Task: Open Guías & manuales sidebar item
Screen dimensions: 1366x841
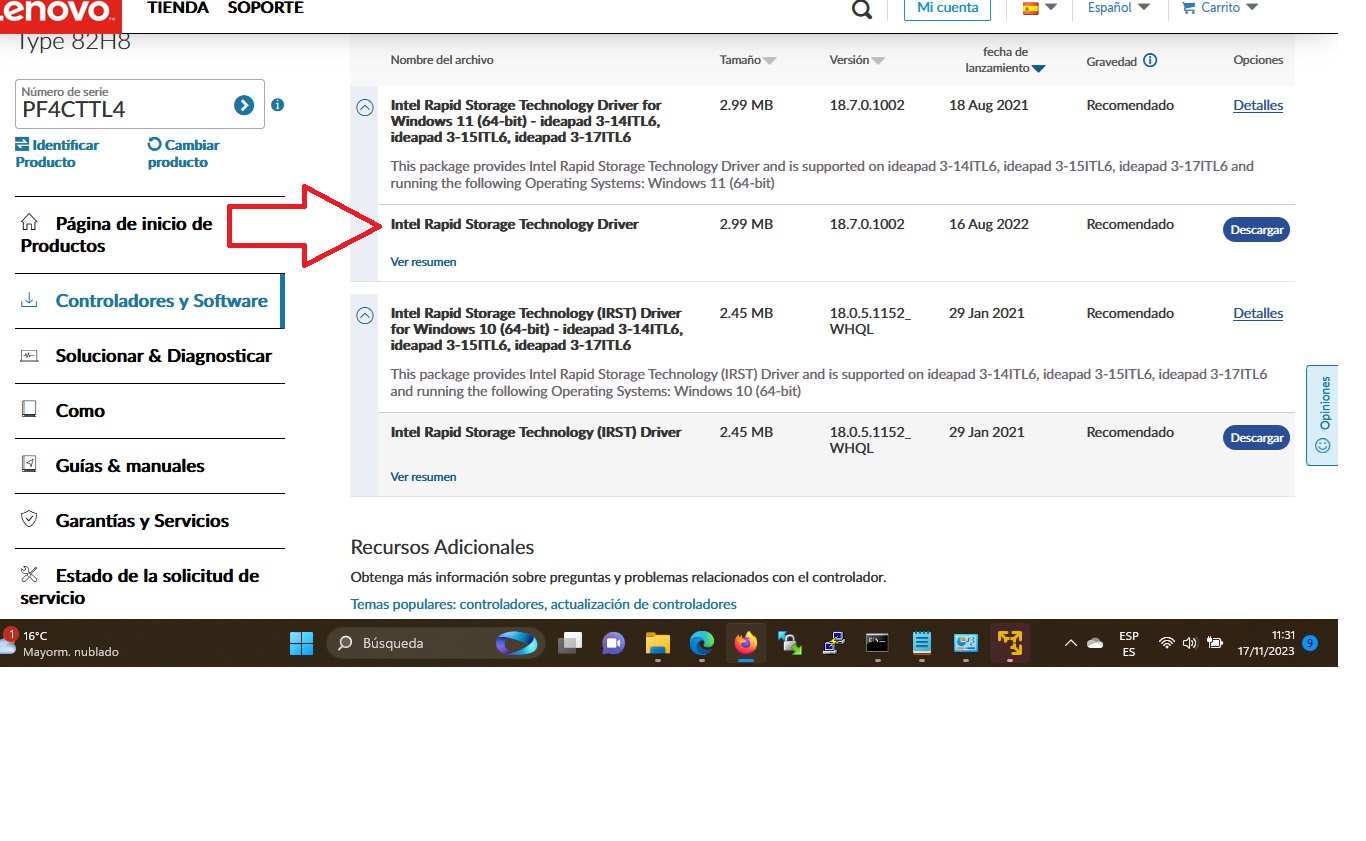Action: pos(130,466)
